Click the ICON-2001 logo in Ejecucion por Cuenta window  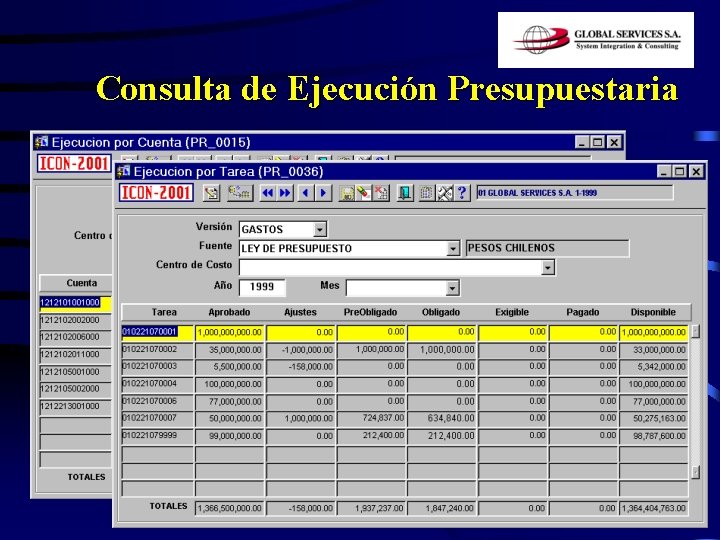tap(74, 163)
